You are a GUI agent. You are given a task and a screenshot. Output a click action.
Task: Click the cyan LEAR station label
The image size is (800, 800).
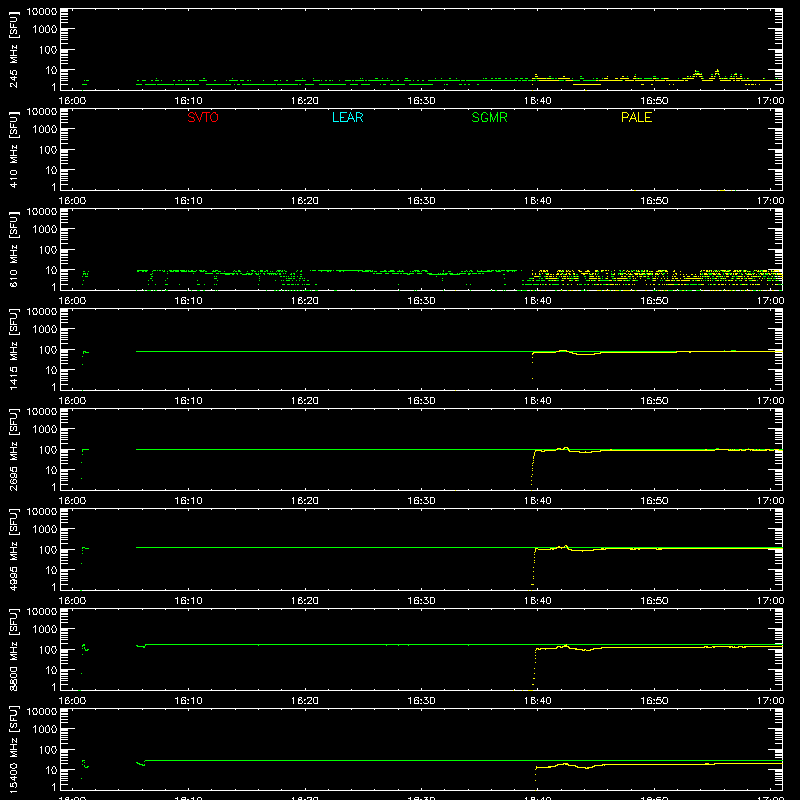click(x=347, y=117)
